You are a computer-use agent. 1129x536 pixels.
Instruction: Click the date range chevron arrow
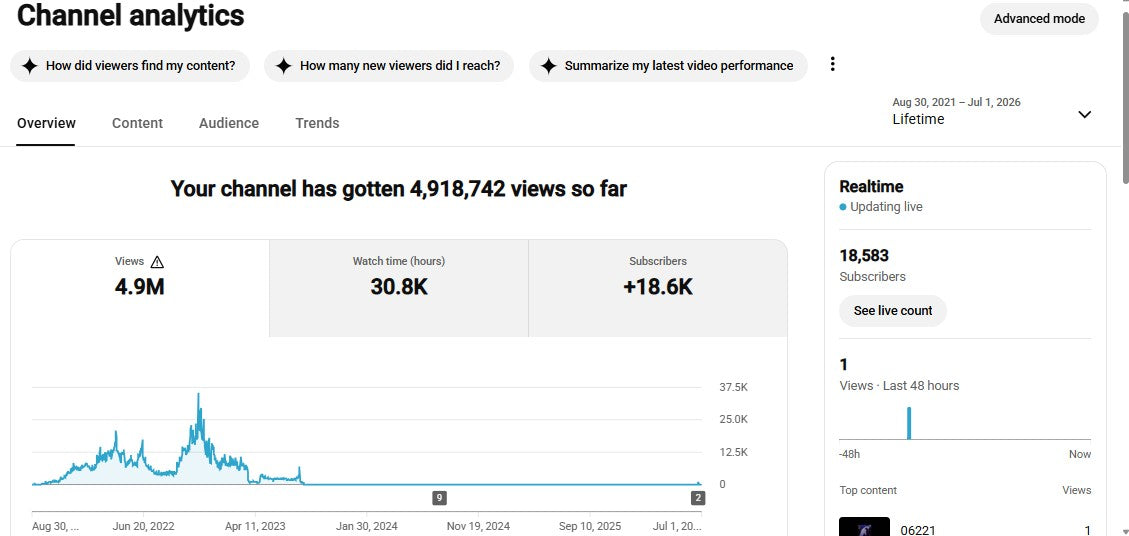[1084, 115]
